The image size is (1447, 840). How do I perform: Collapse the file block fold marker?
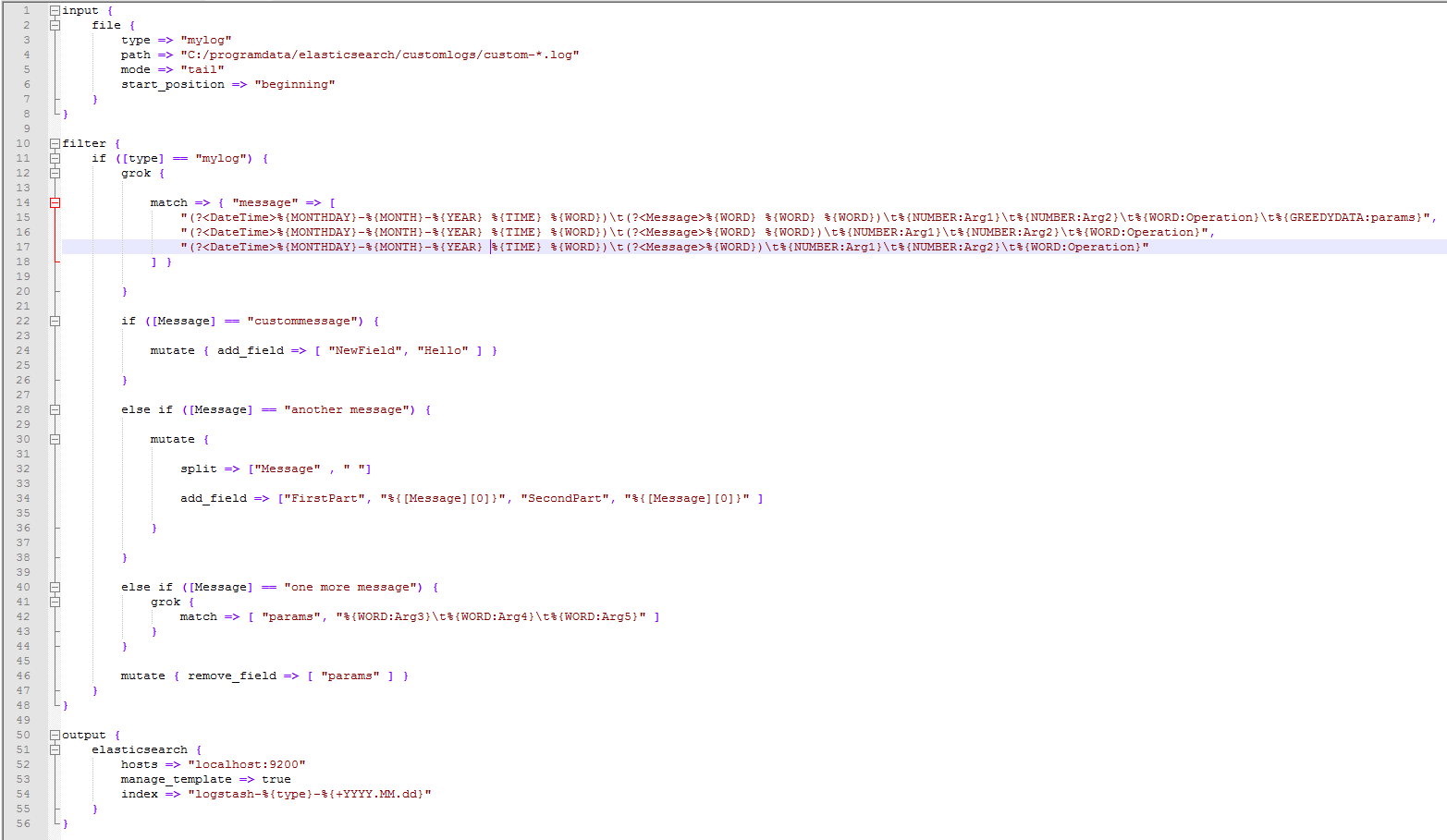click(x=55, y=25)
